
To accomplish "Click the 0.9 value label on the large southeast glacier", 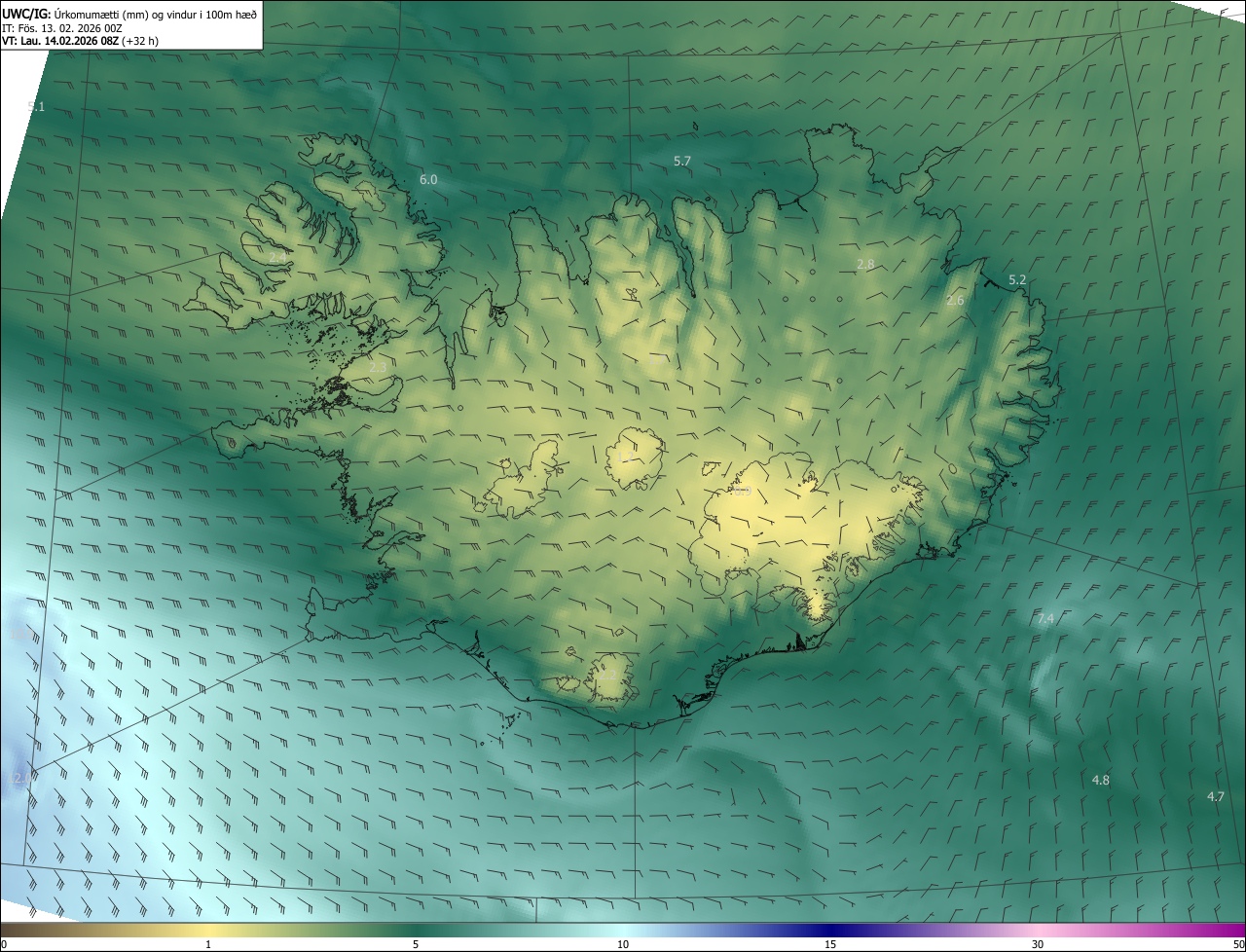I will [742, 492].
